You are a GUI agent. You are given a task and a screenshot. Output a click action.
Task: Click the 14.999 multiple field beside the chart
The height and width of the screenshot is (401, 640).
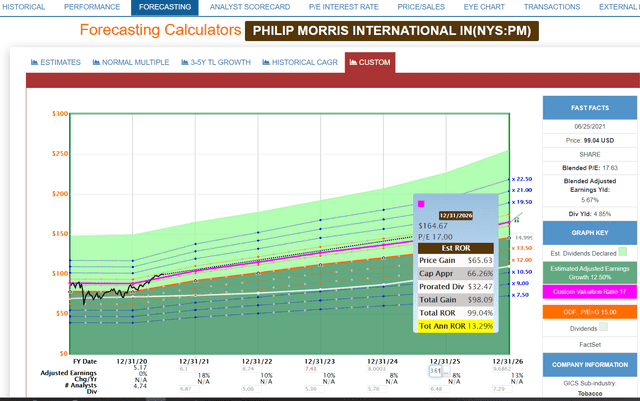coord(523,238)
